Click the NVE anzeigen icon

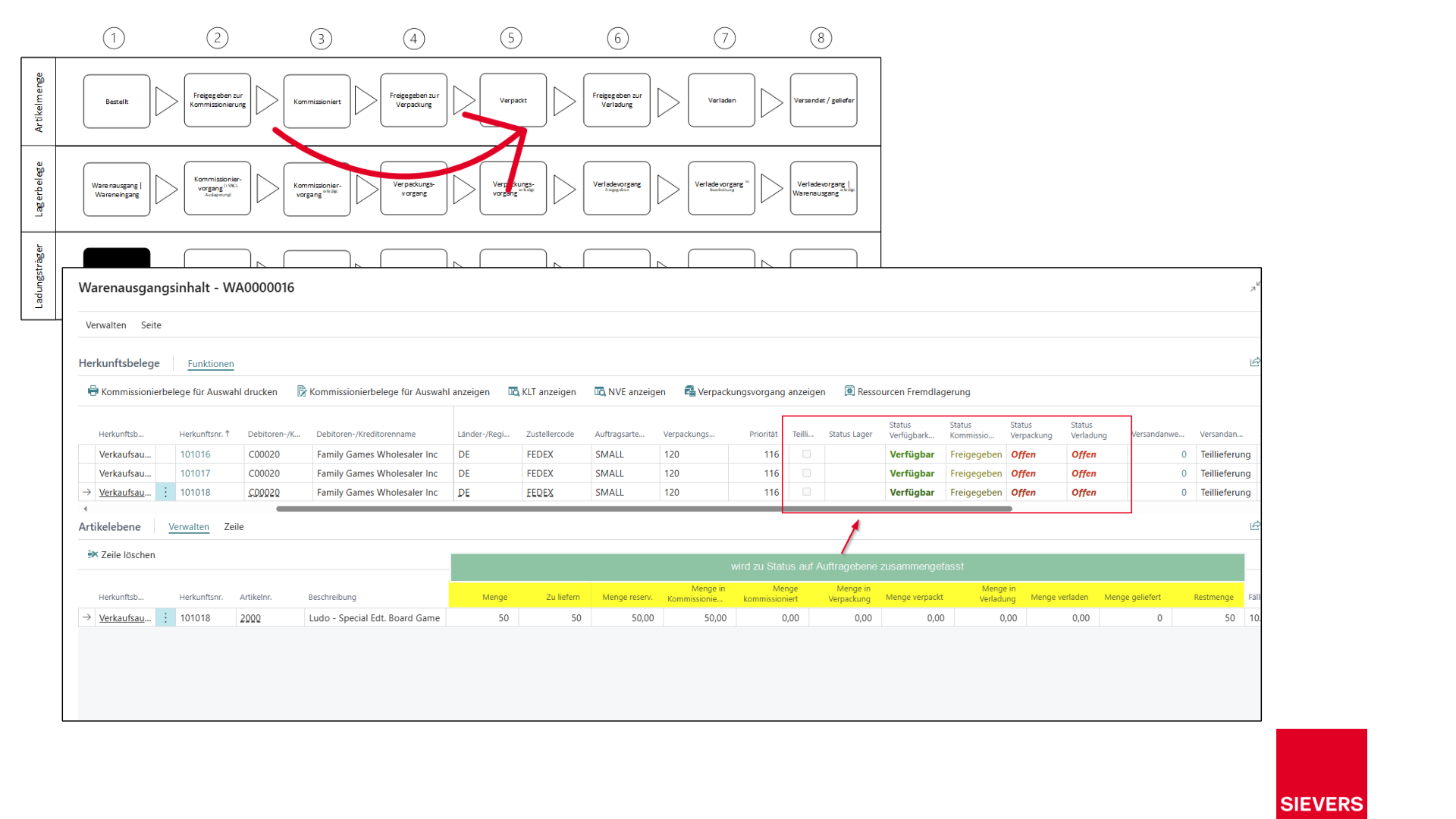(600, 391)
